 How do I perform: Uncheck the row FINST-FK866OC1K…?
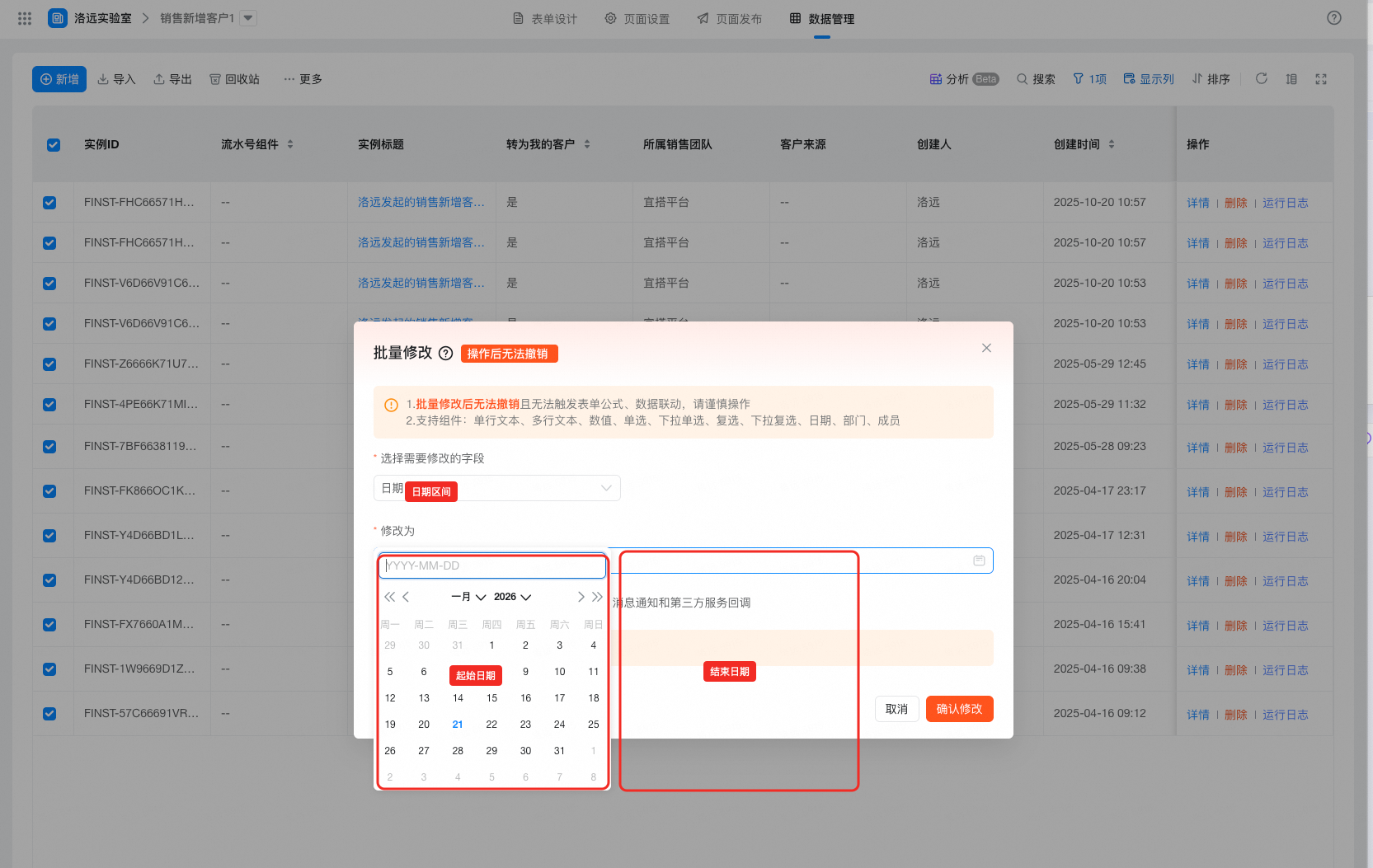point(49,491)
